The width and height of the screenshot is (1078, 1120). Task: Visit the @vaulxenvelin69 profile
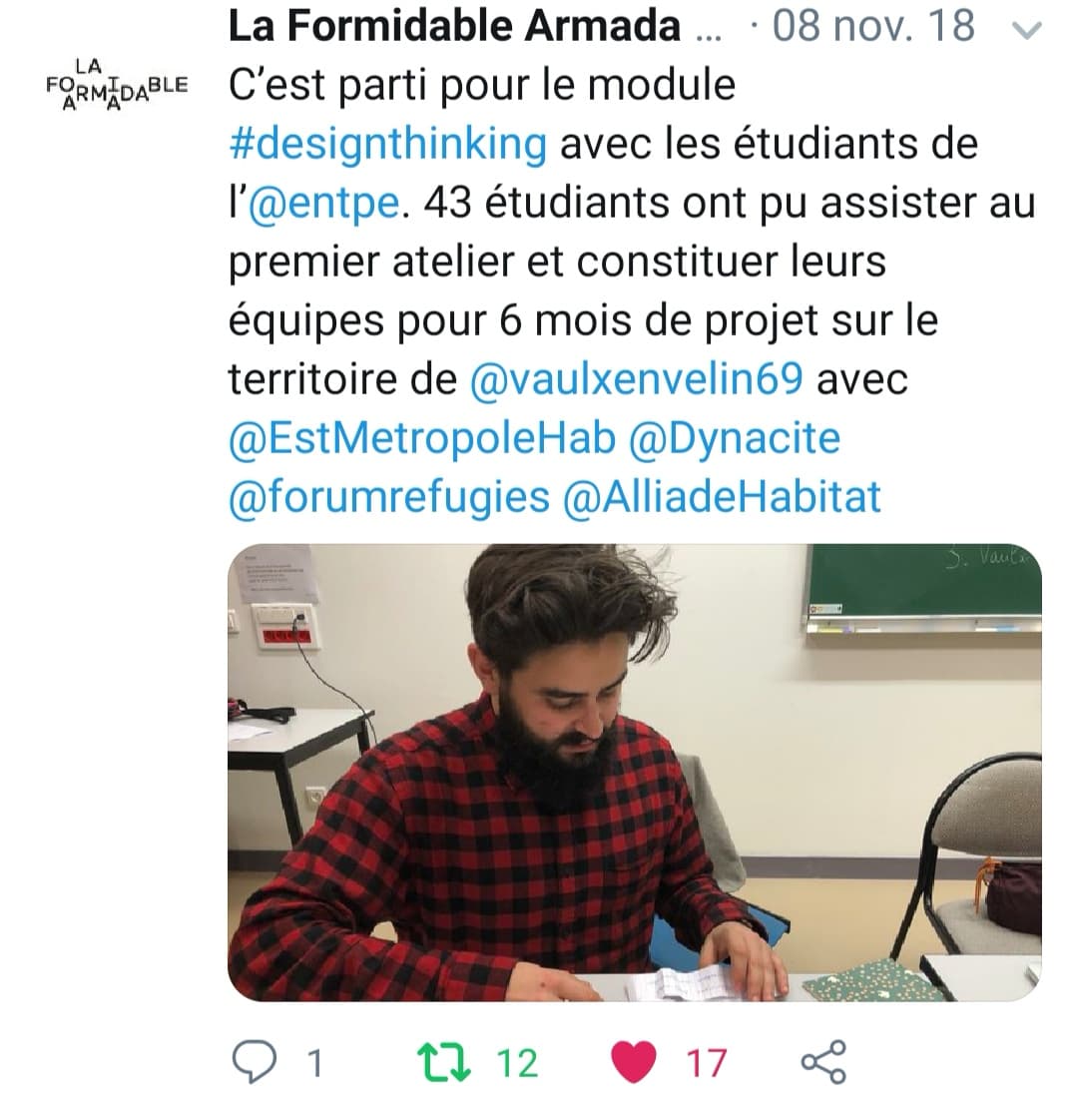pos(637,378)
